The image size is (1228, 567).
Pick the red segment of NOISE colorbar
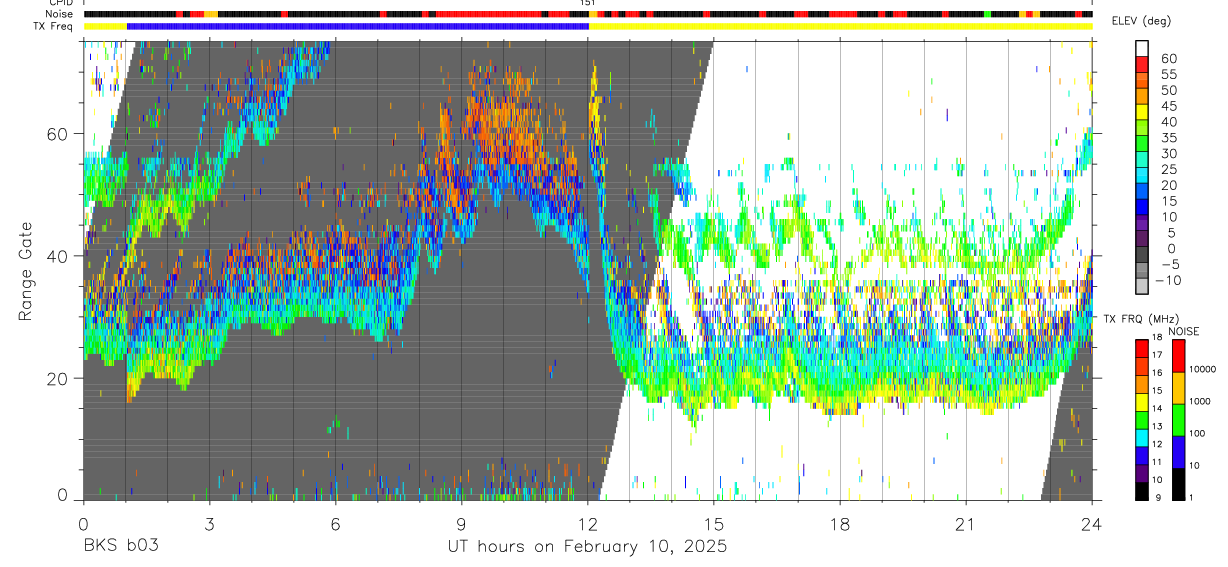click(x=1177, y=356)
